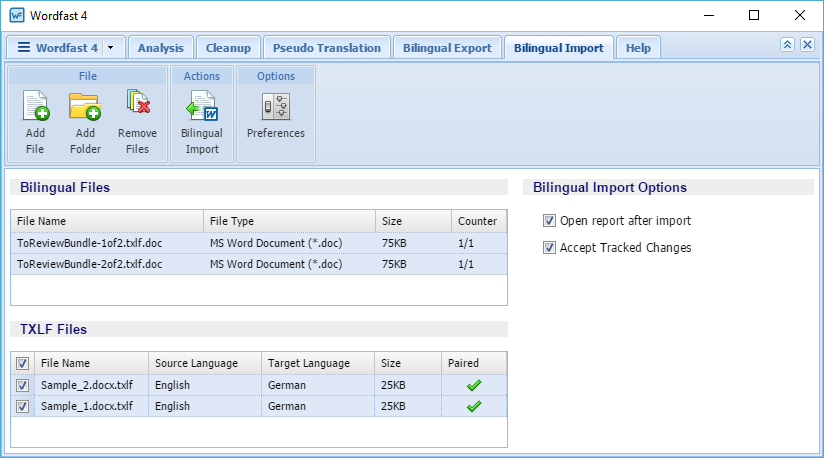Select the Sample_1.docx.txlf file name
The width and height of the screenshot is (824, 458).
[x=87, y=406]
